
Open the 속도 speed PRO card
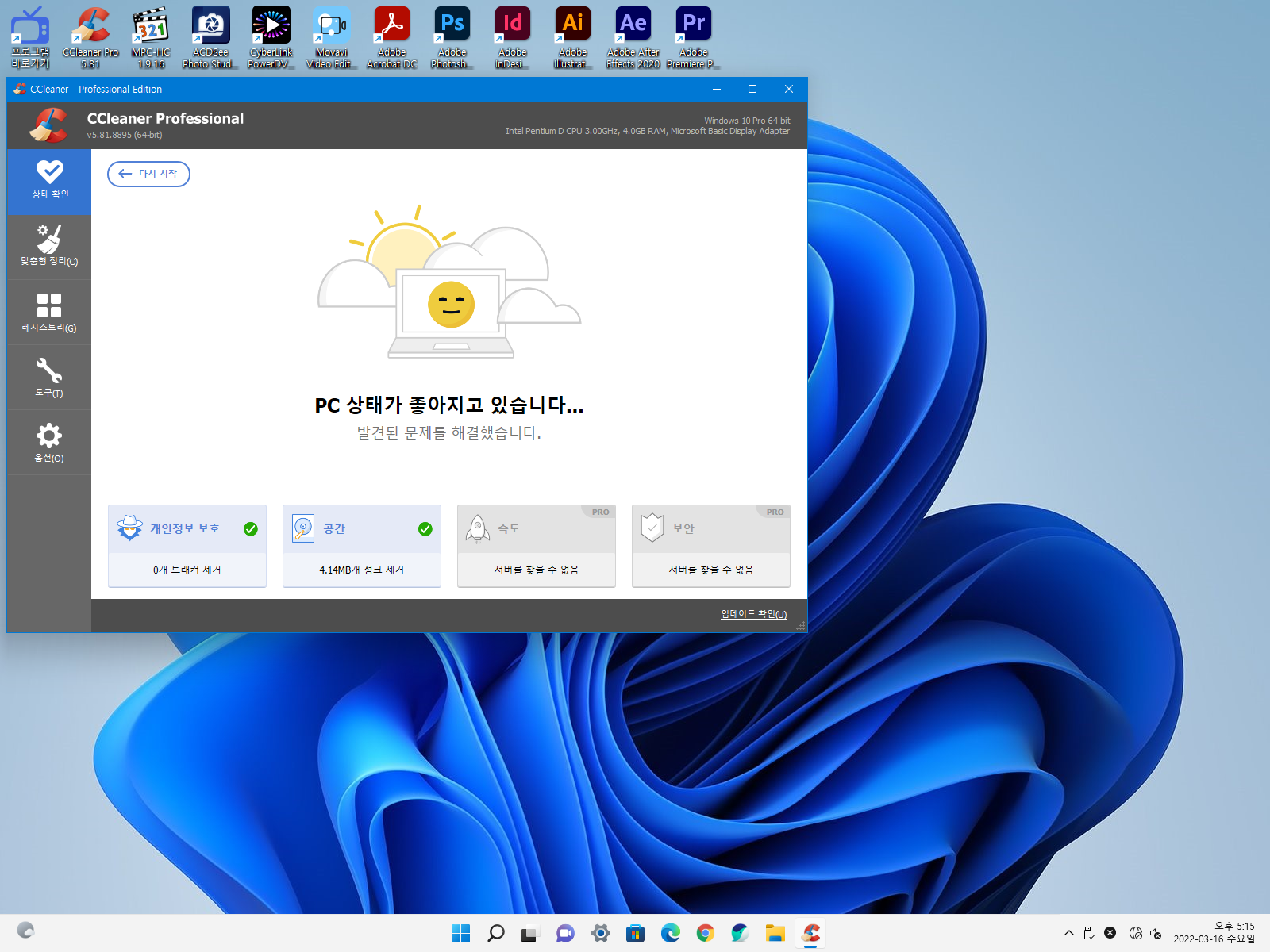pyautogui.click(x=537, y=546)
